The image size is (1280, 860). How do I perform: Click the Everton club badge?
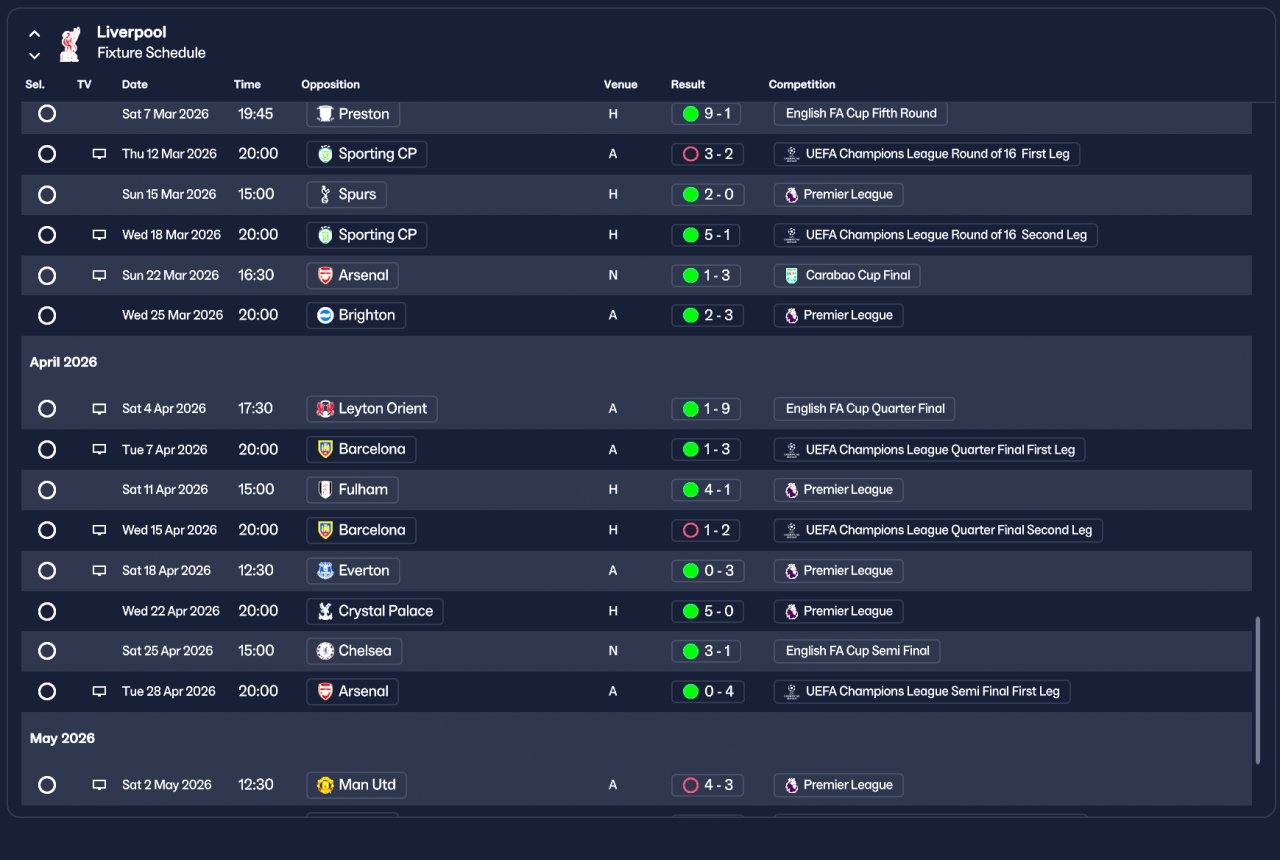(x=325, y=571)
